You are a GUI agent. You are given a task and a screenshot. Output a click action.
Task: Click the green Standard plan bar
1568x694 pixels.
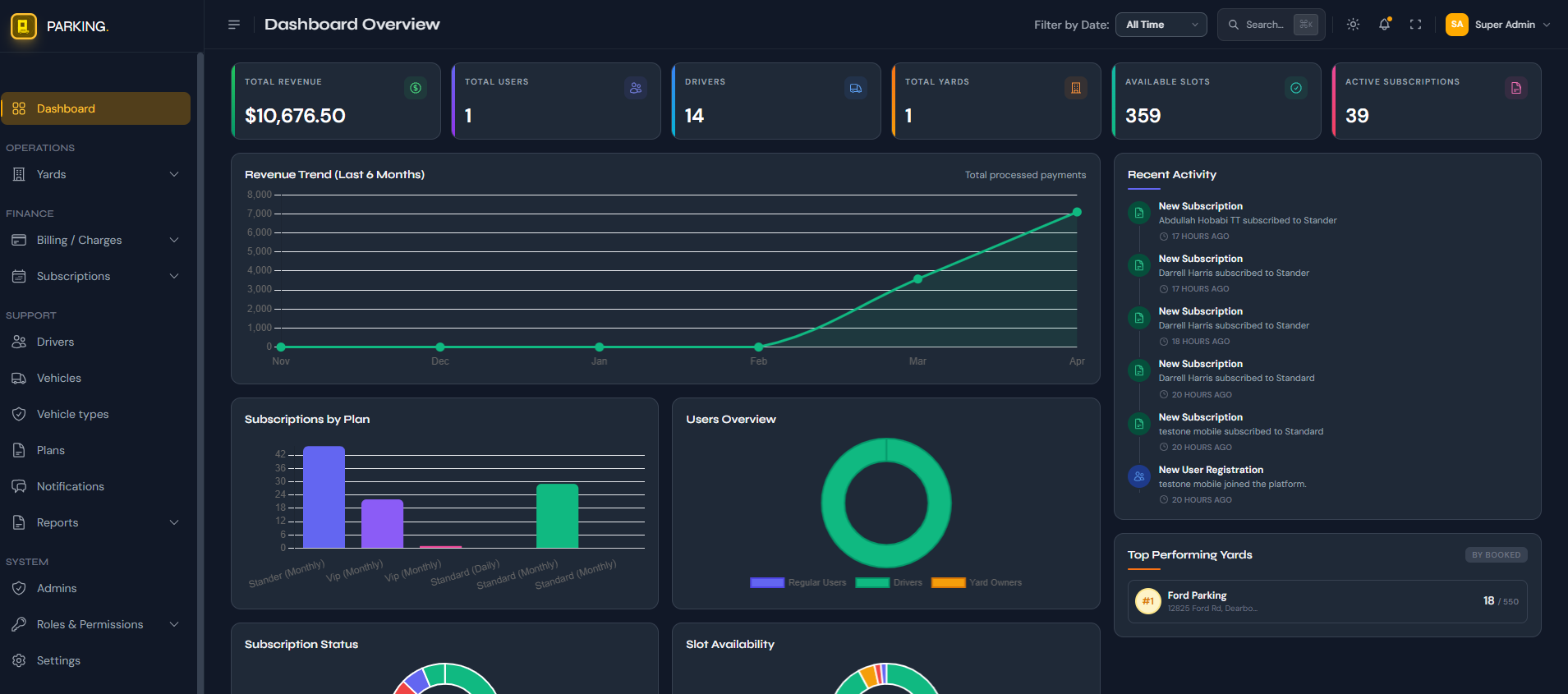(x=557, y=516)
